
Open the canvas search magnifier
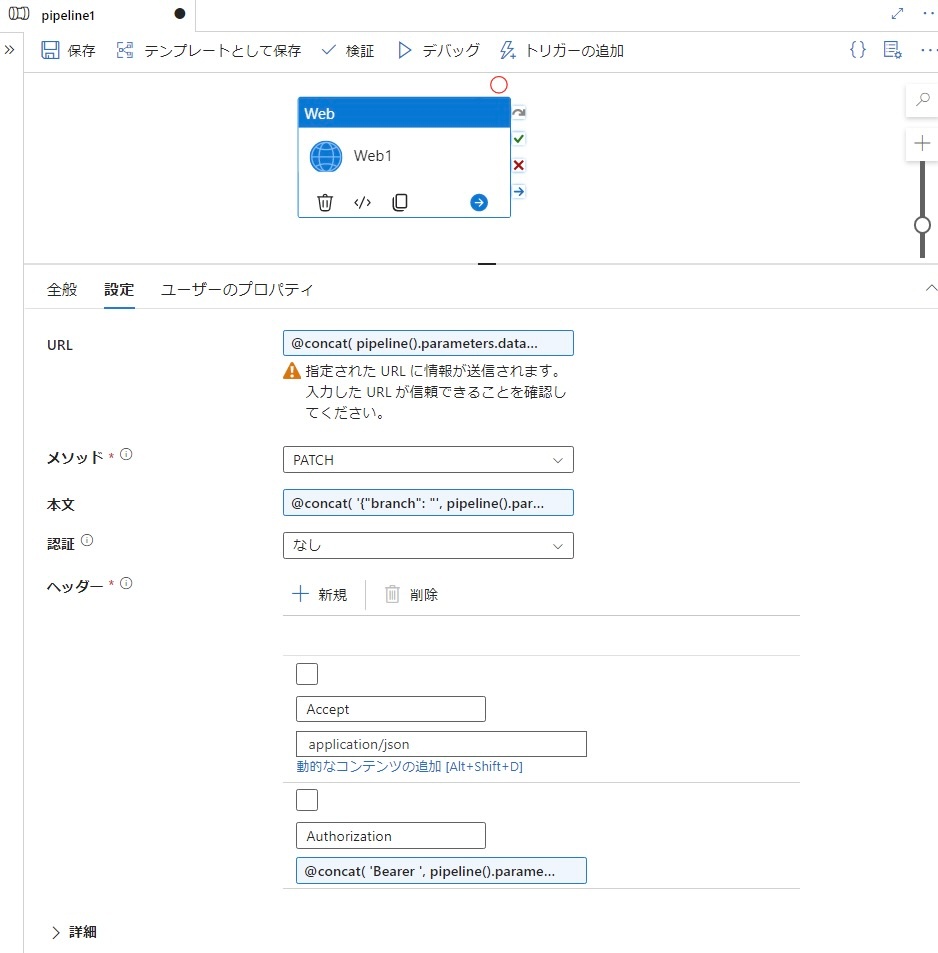922,98
